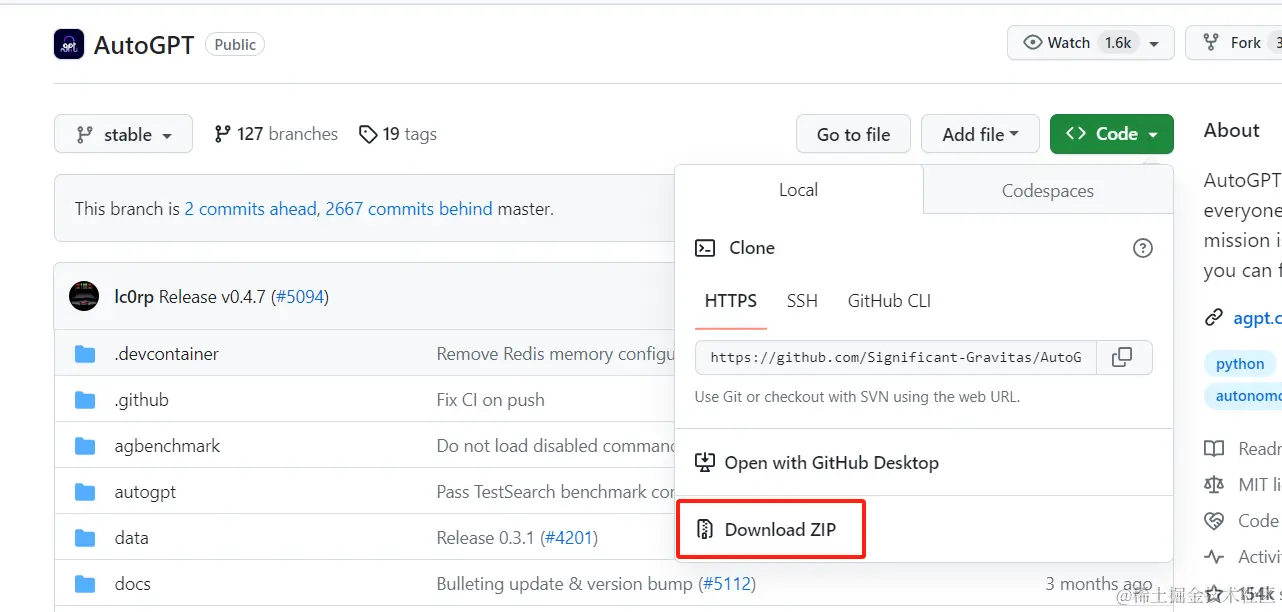Click the python topic tag
The height and width of the screenshot is (612, 1282).
tap(1240, 364)
